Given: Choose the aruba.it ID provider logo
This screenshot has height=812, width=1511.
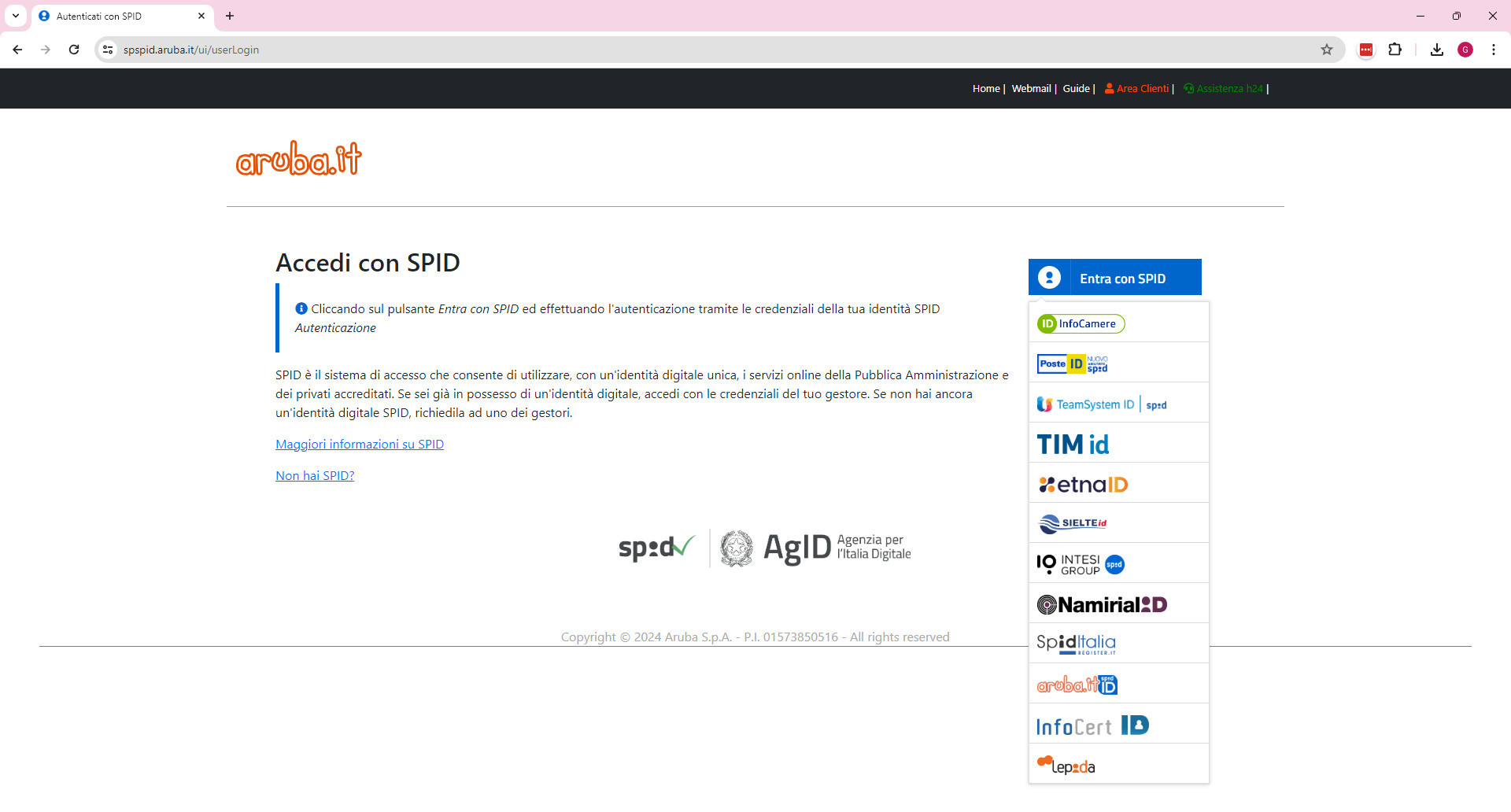Looking at the screenshot, I should point(1077,685).
